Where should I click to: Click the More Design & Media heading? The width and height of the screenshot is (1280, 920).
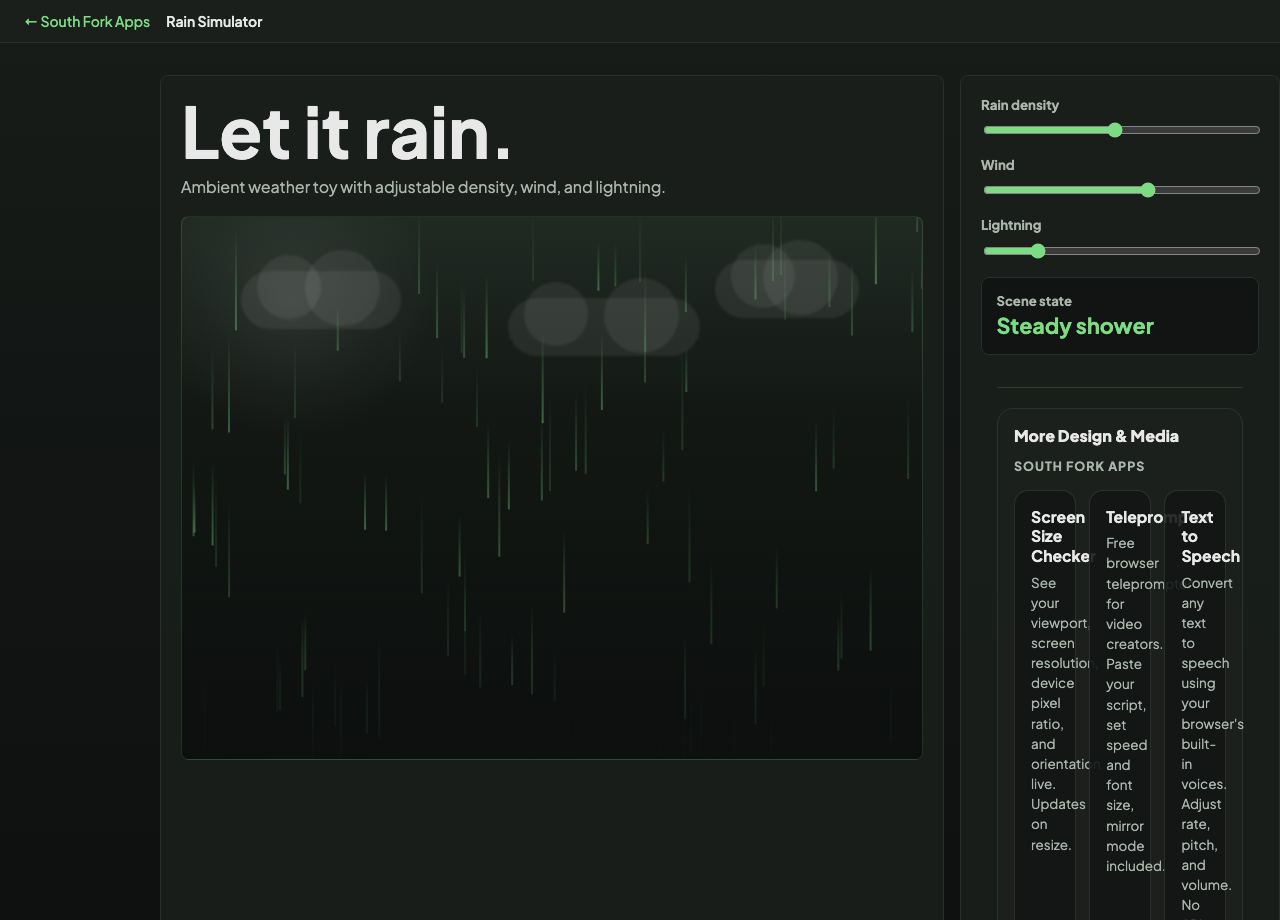pos(1096,436)
